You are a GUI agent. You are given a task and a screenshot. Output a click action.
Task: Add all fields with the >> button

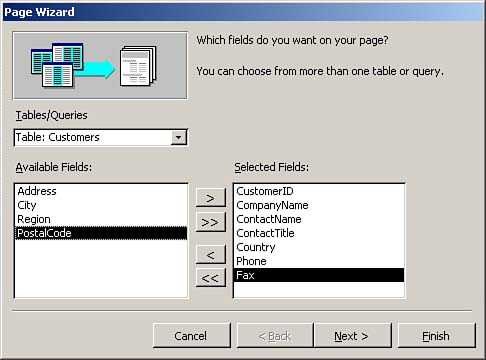[x=211, y=222]
